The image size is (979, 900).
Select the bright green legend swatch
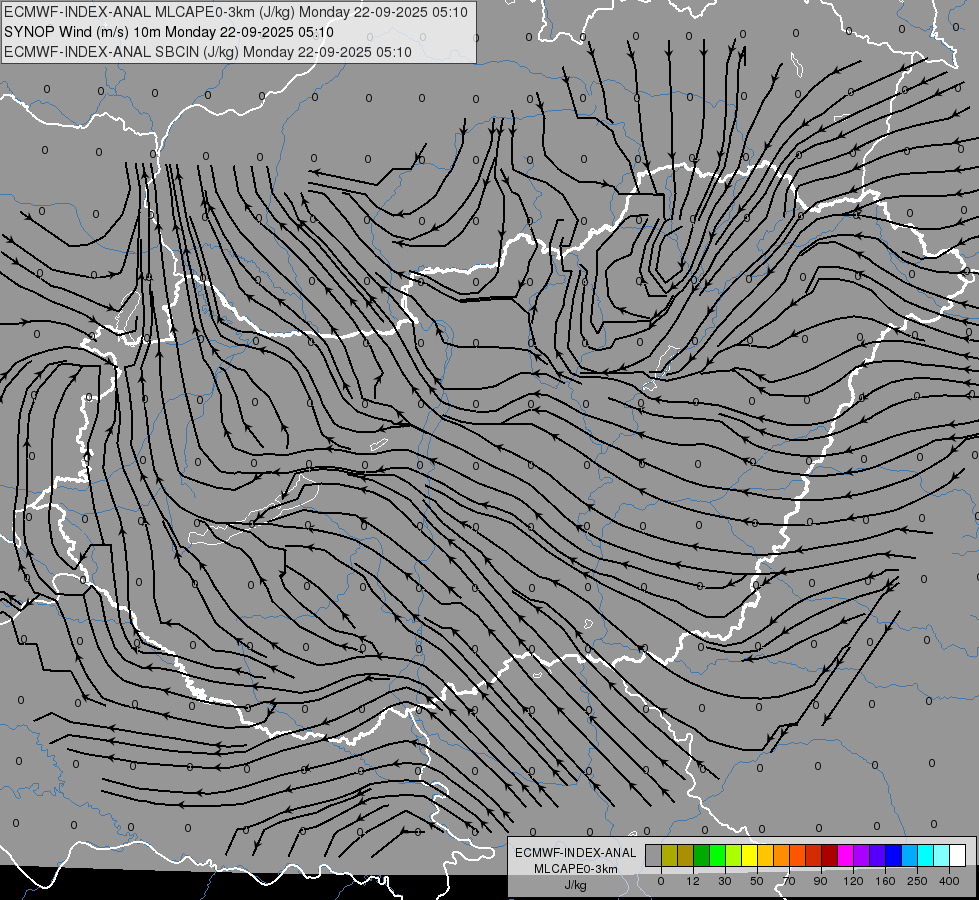717,855
